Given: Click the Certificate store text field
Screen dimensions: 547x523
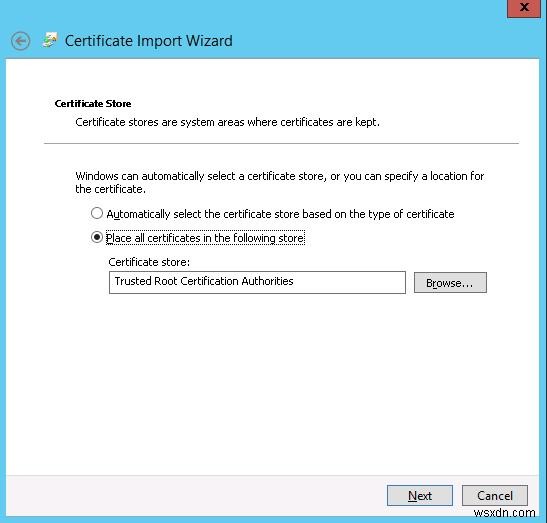Looking at the screenshot, I should click(257, 282).
